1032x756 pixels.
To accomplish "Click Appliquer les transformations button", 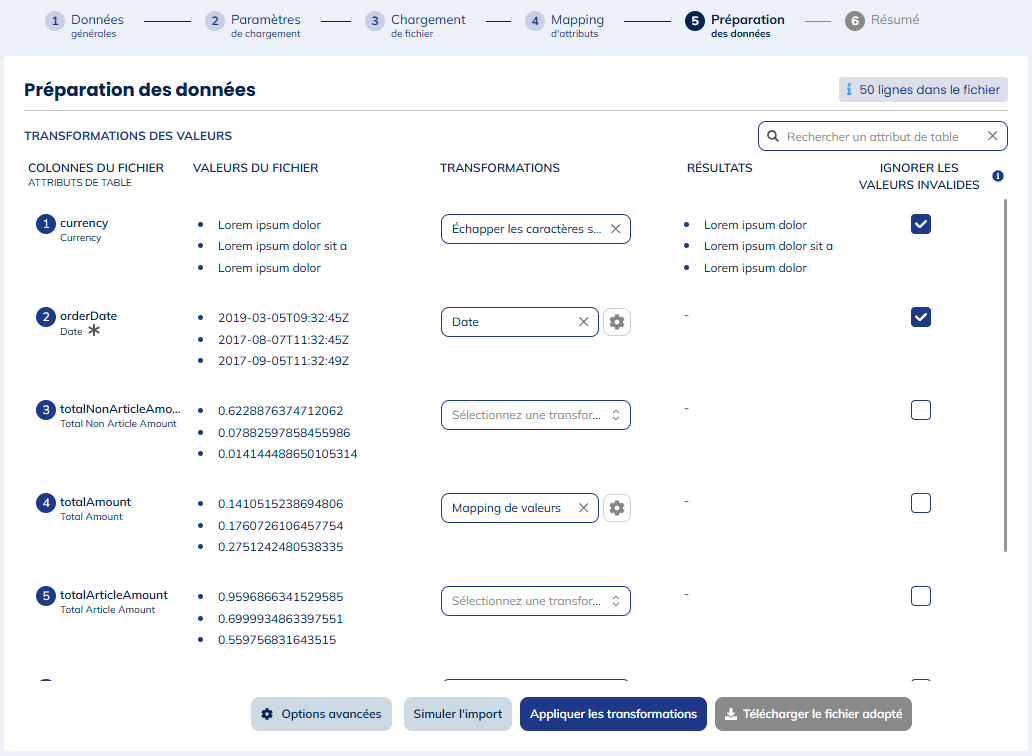I will tap(613, 714).
